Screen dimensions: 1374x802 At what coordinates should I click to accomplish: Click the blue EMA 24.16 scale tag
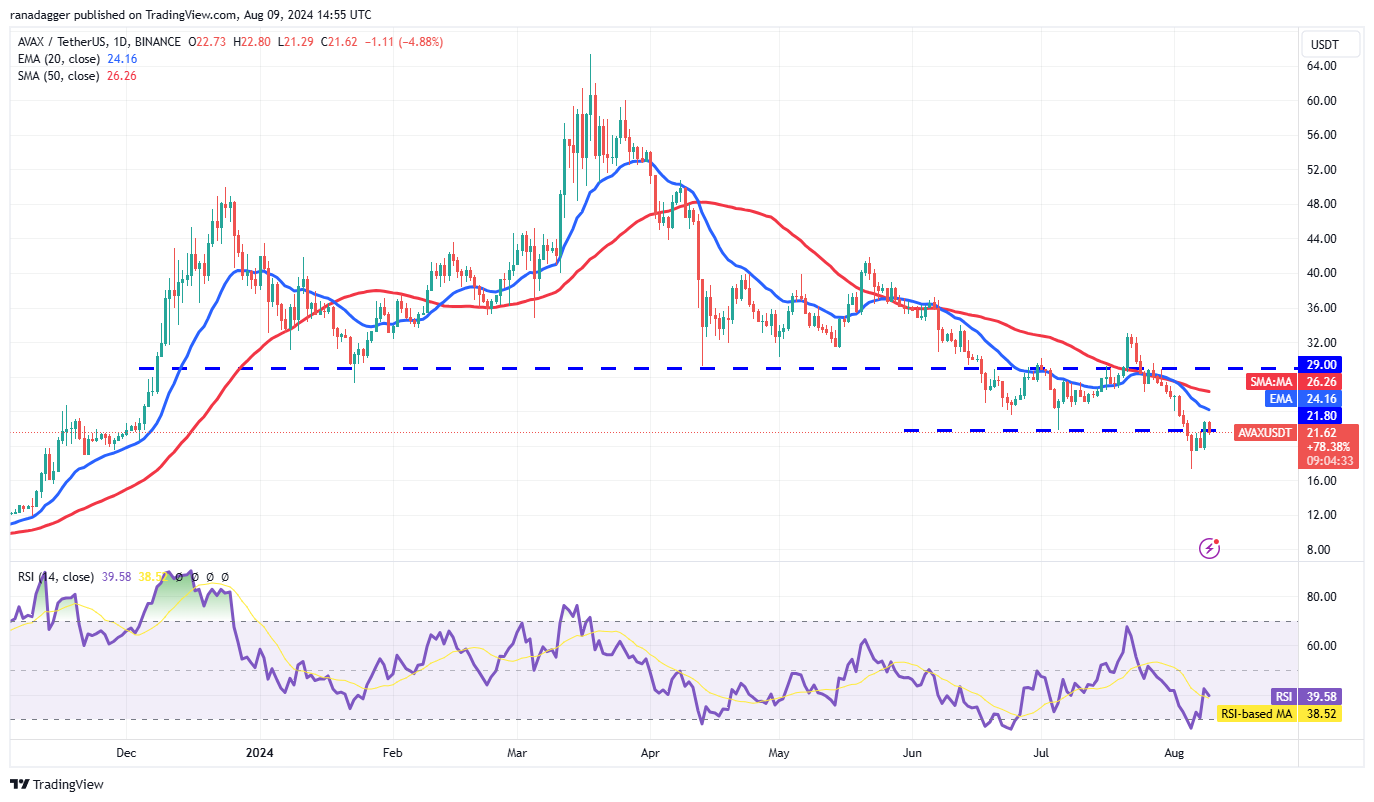pyautogui.click(x=1303, y=398)
